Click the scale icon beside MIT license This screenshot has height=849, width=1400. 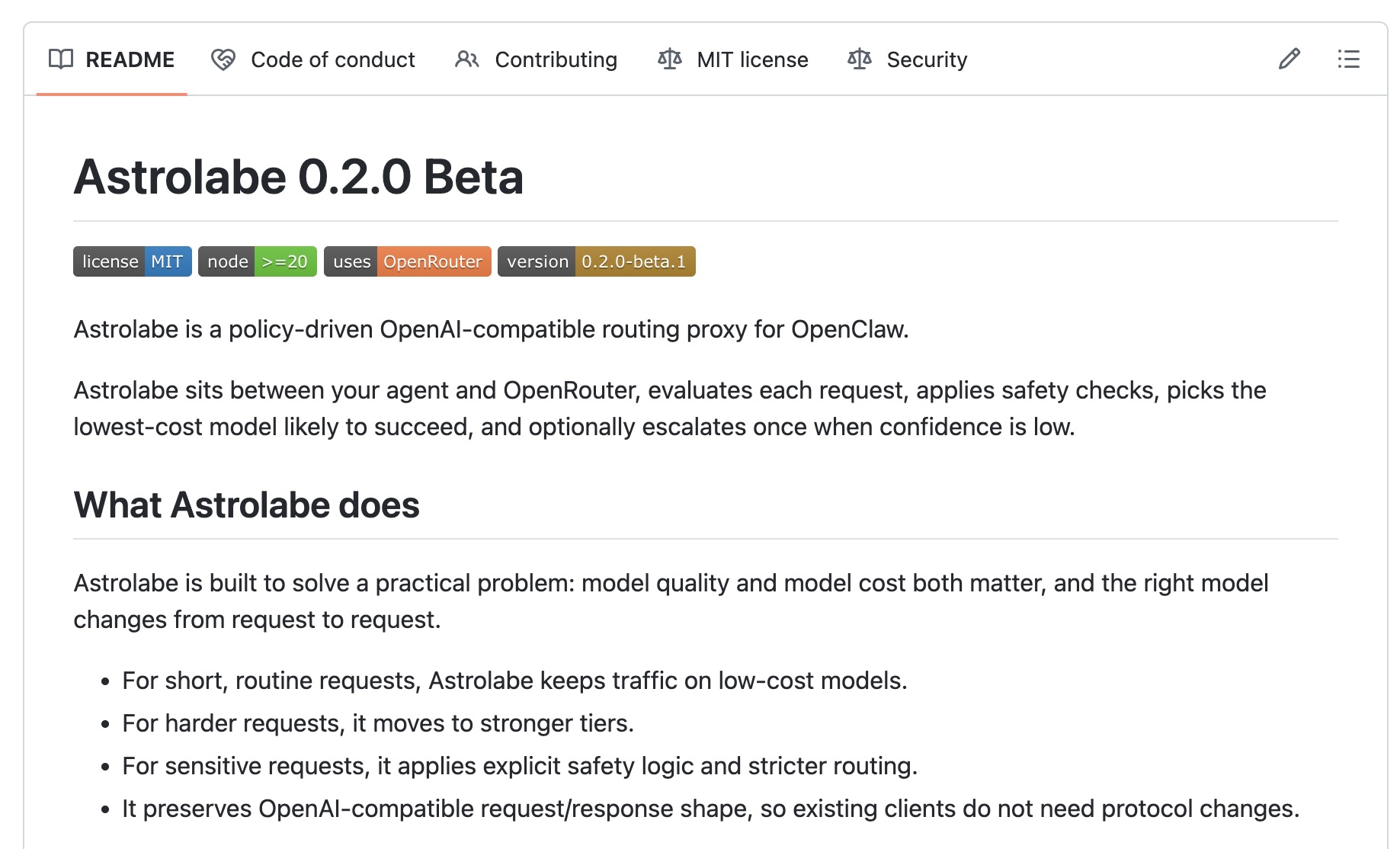tap(669, 59)
